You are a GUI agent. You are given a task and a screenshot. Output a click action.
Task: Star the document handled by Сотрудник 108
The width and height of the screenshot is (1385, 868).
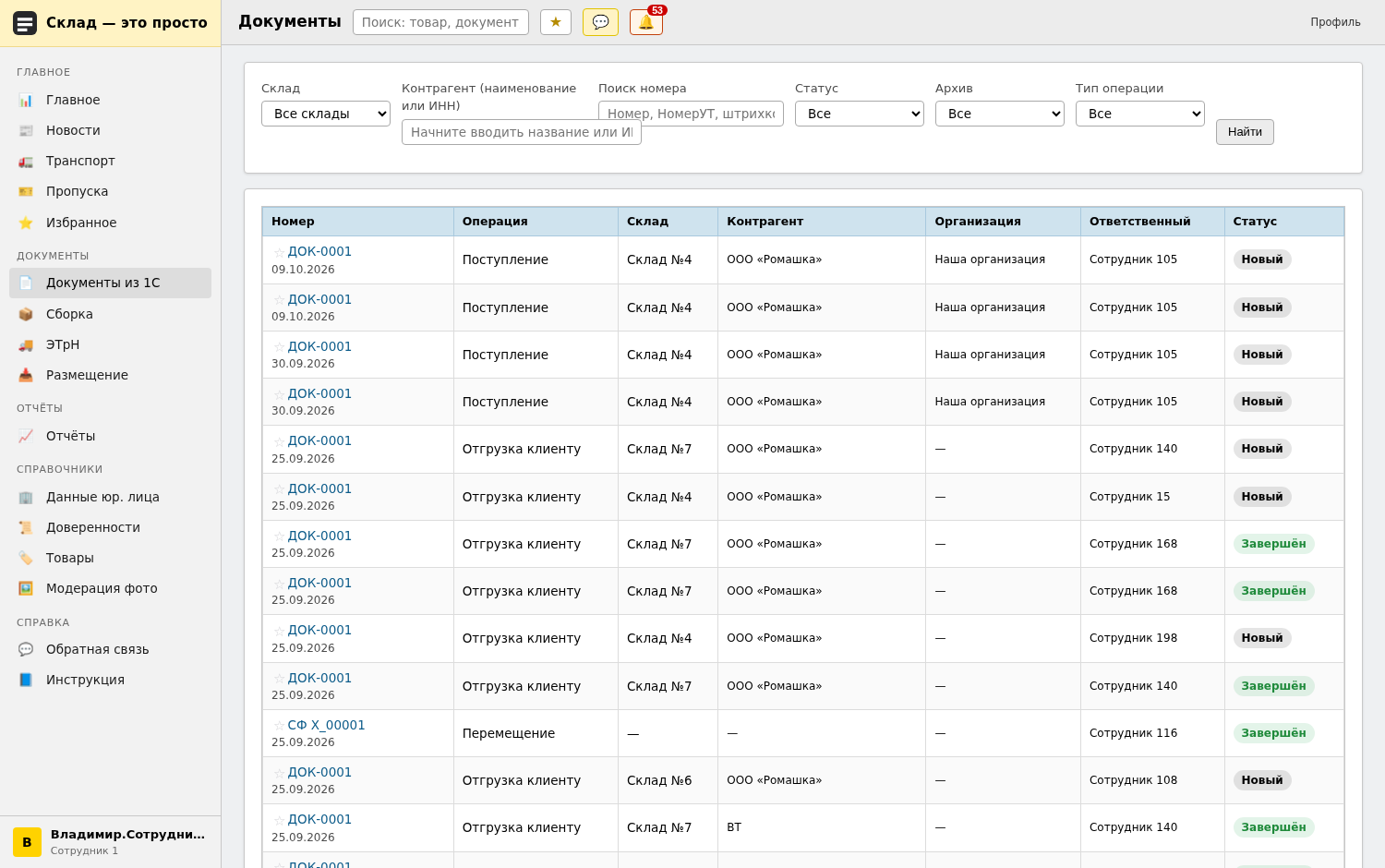coord(279,773)
